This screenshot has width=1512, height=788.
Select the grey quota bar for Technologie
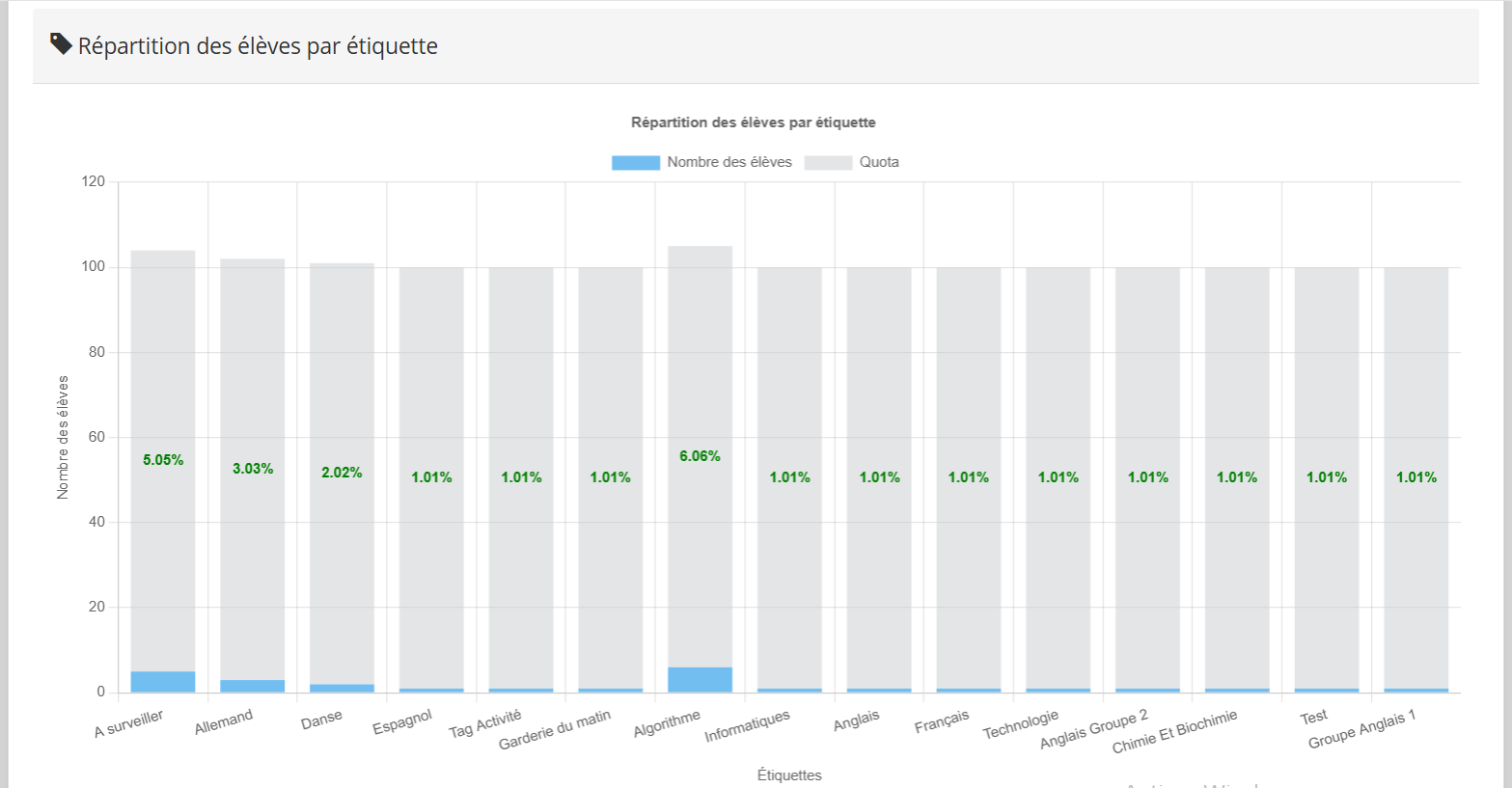pyautogui.click(x=1058, y=386)
